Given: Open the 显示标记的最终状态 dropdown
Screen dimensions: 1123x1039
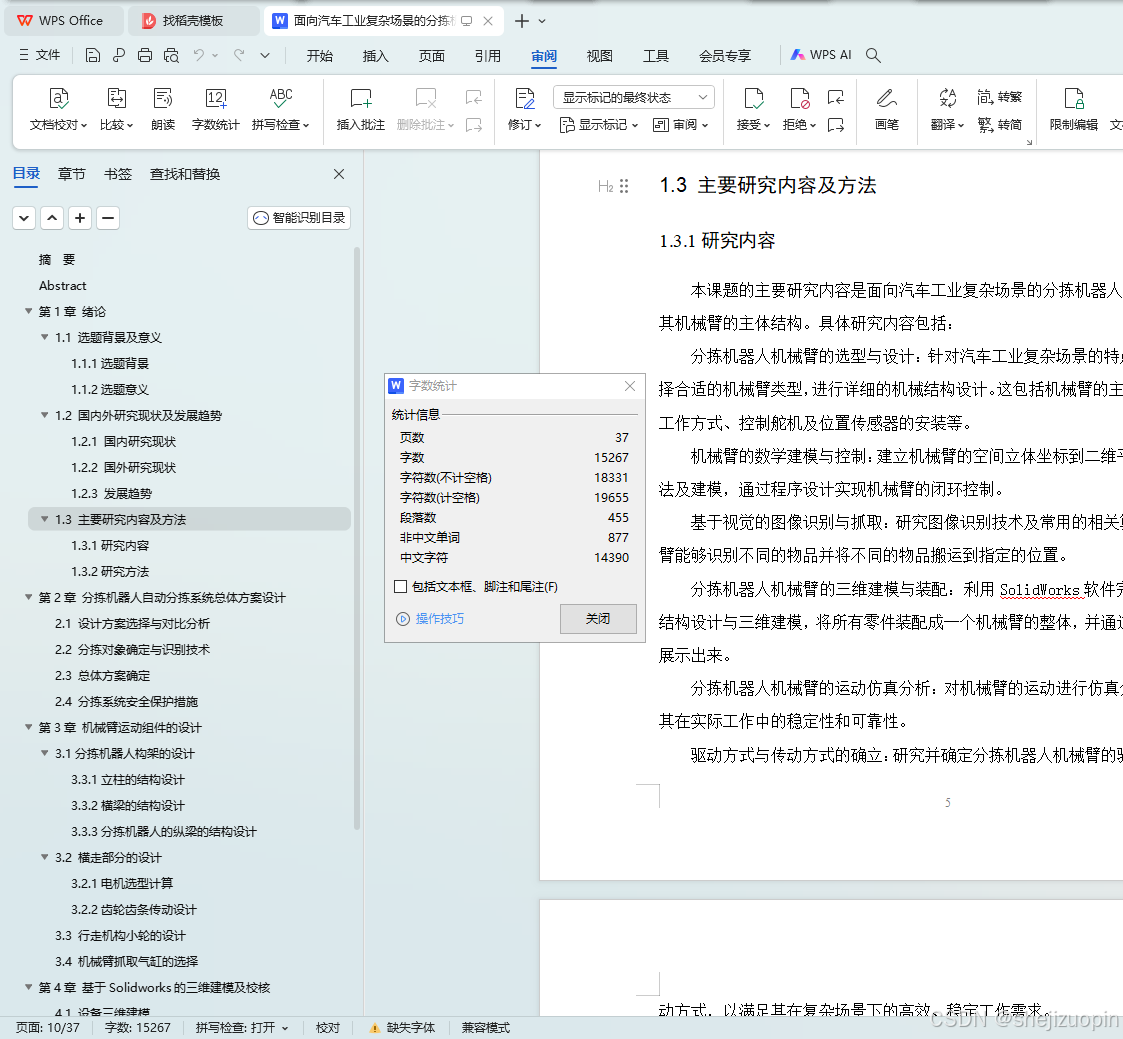Looking at the screenshot, I should tap(634, 97).
